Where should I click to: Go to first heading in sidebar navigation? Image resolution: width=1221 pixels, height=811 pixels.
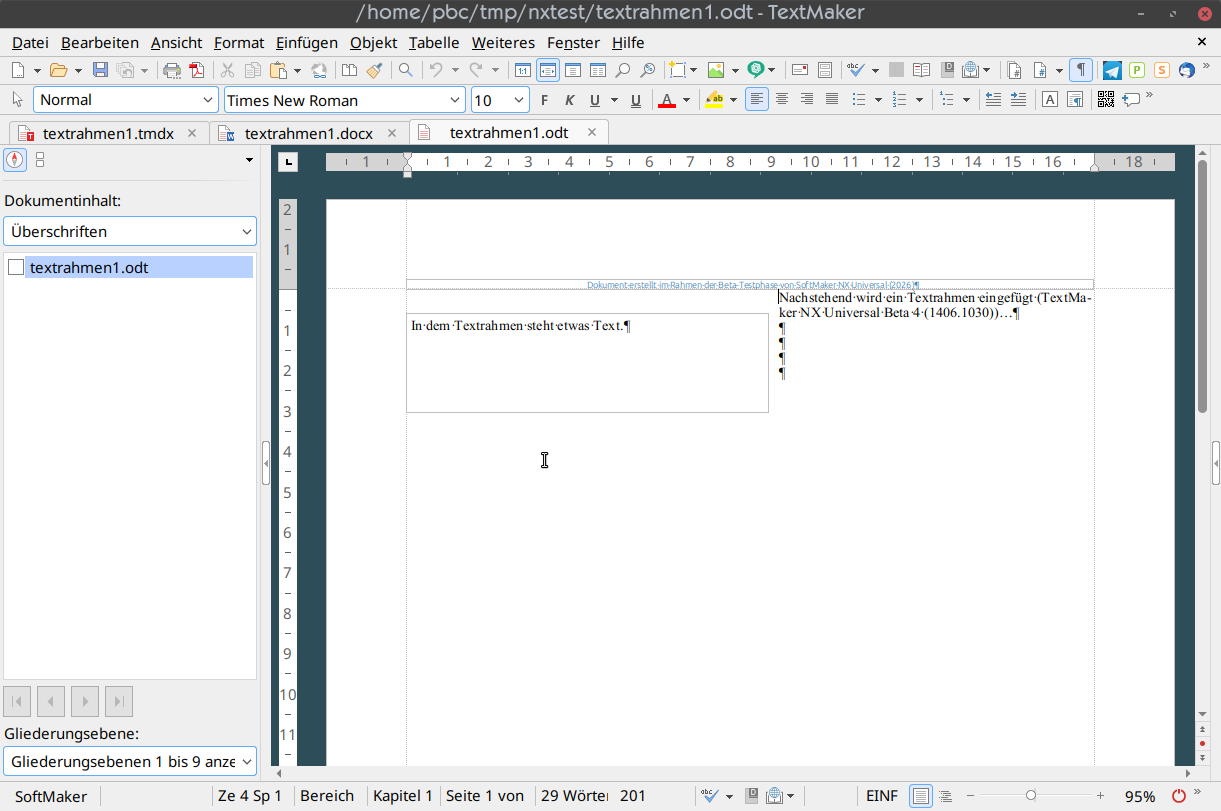click(17, 701)
